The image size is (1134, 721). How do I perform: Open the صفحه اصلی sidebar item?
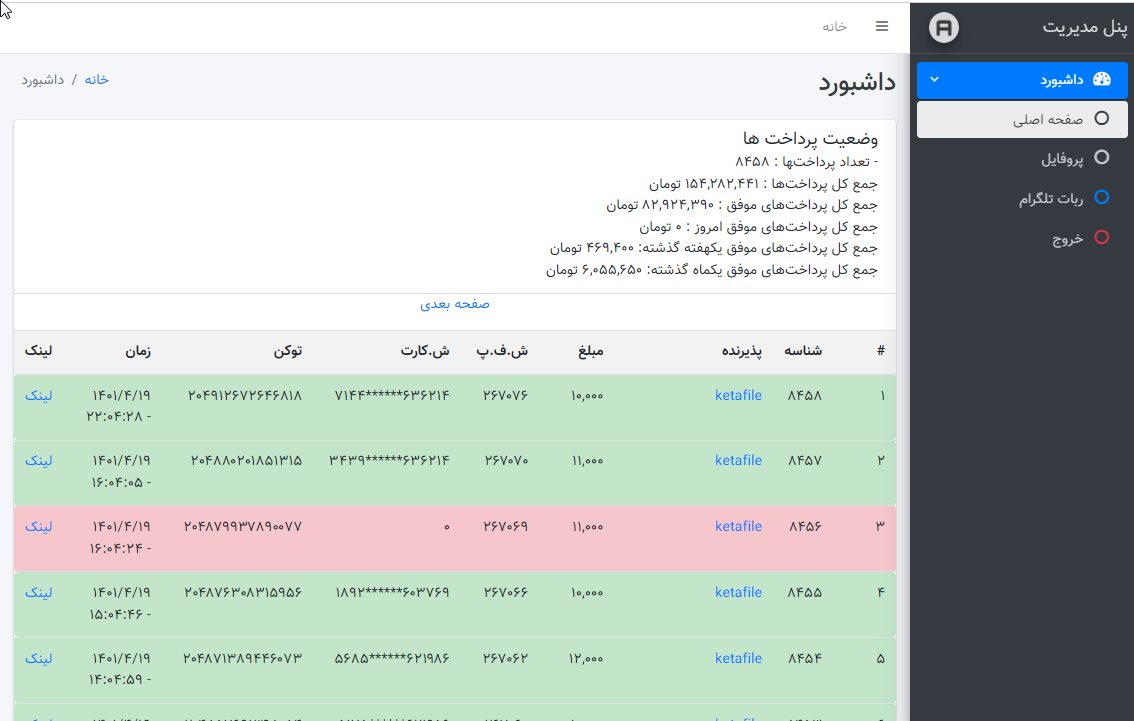pos(1022,119)
